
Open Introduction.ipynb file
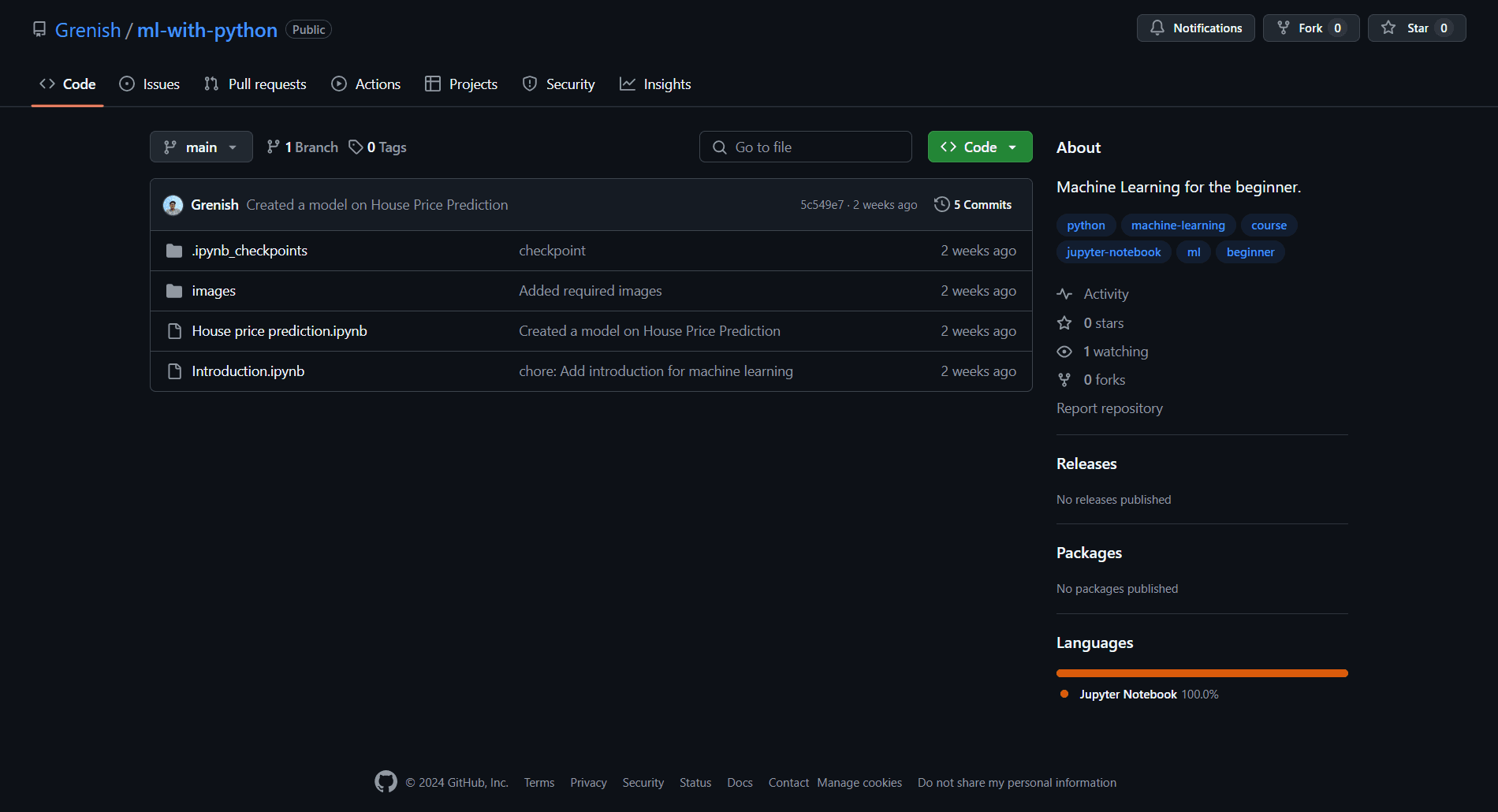(248, 371)
